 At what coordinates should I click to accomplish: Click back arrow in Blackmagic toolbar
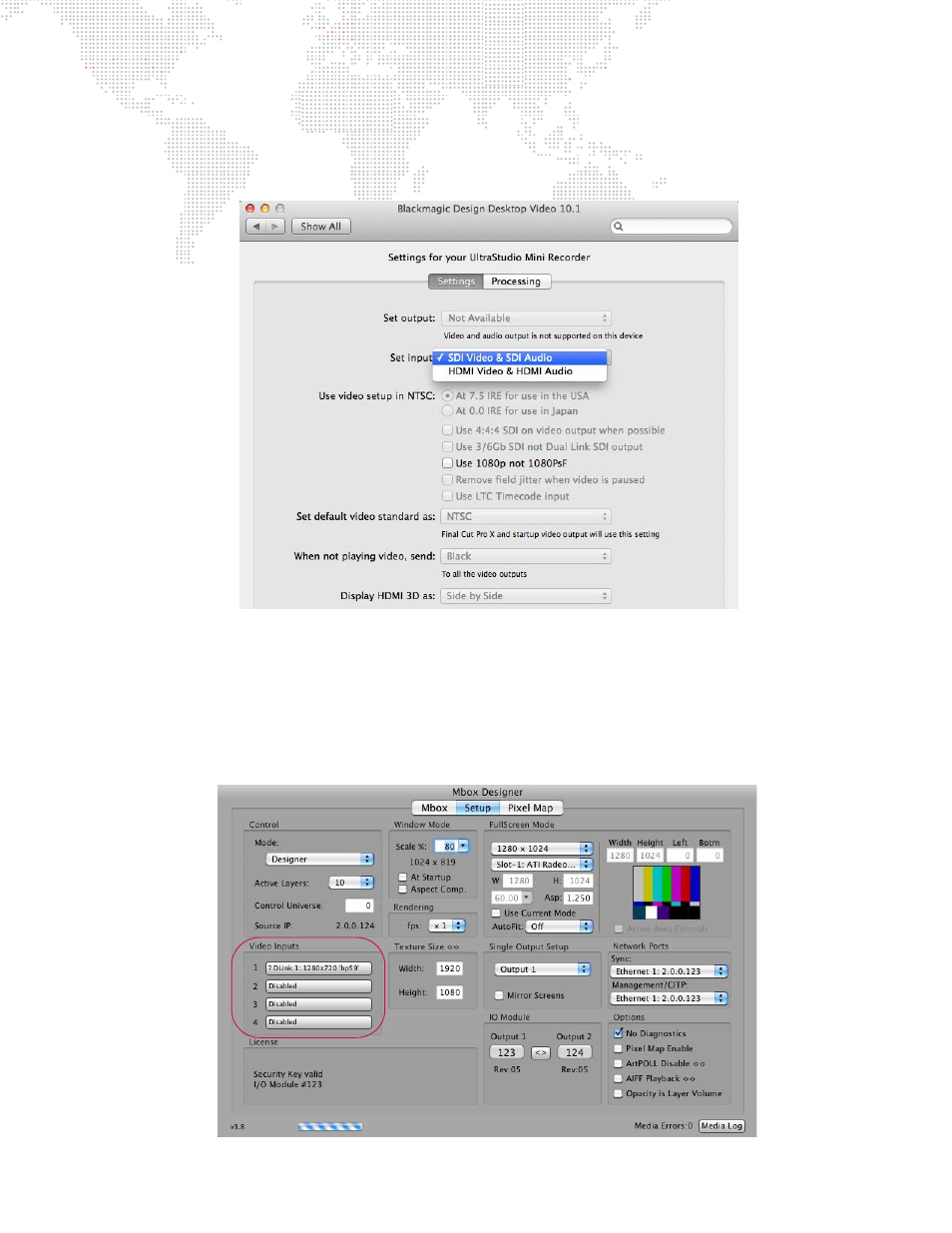(256, 227)
